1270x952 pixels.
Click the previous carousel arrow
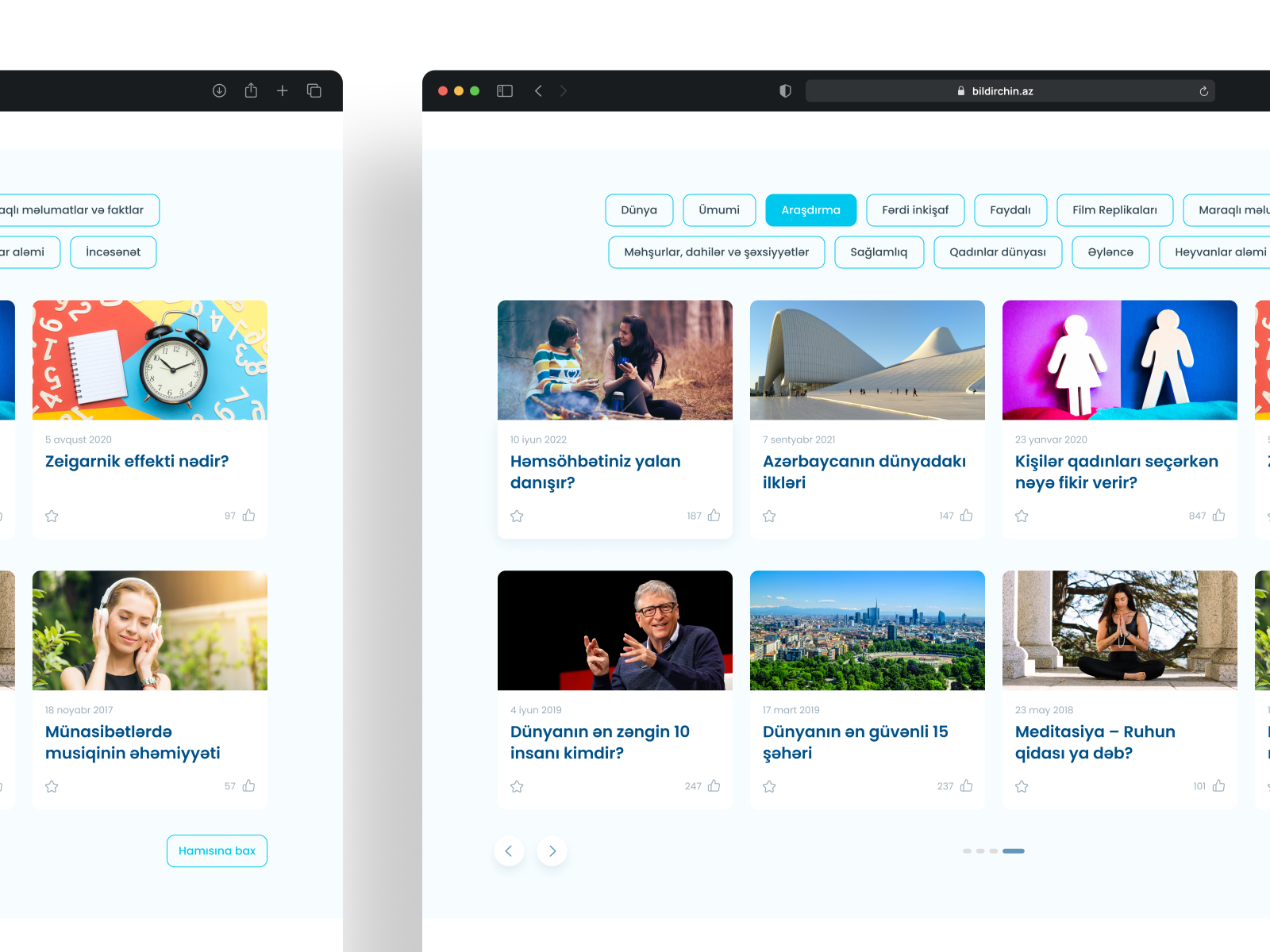tap(509, 850)
